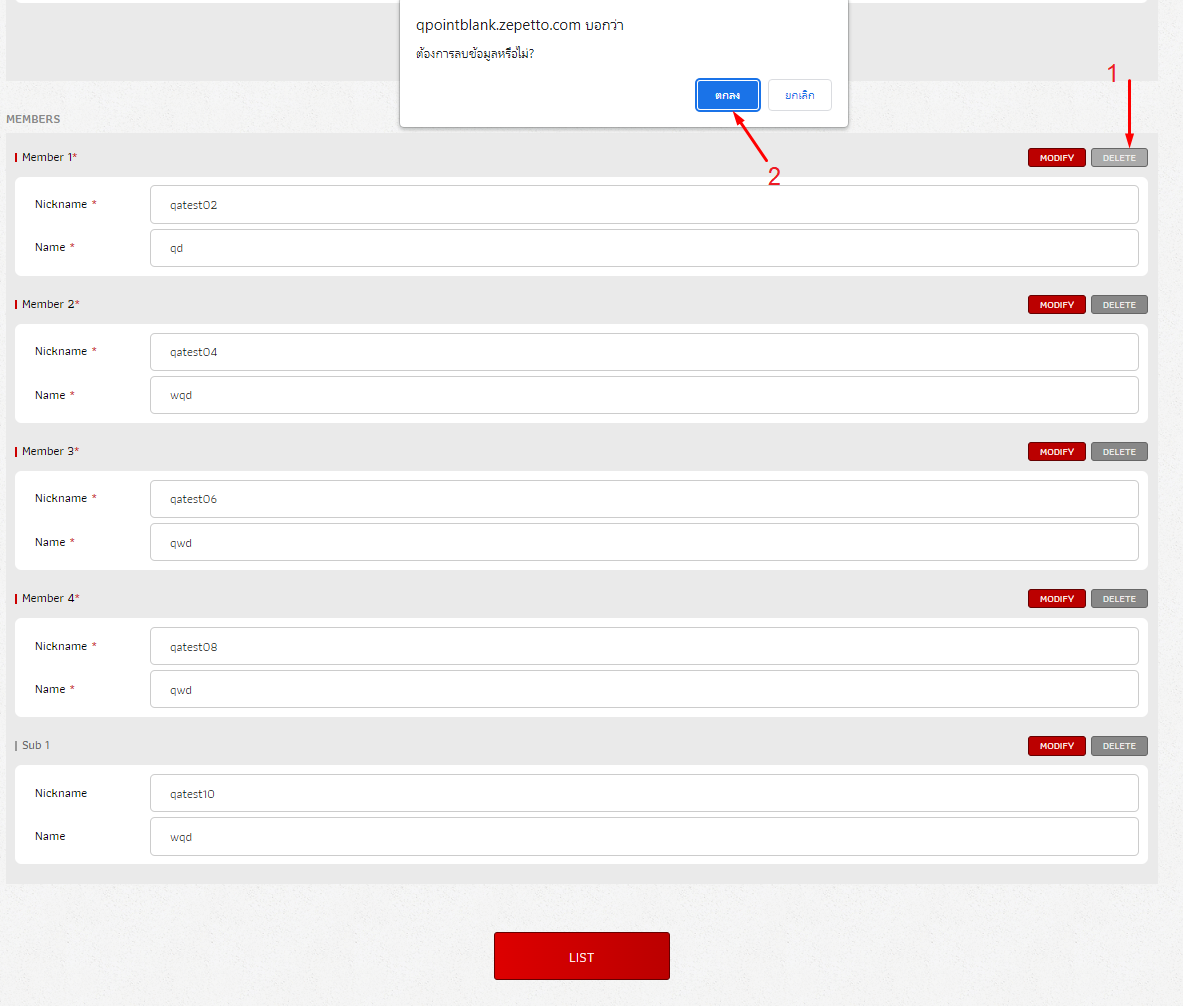Click MODIFY for Sub 1

click(x=1056, y=746)
